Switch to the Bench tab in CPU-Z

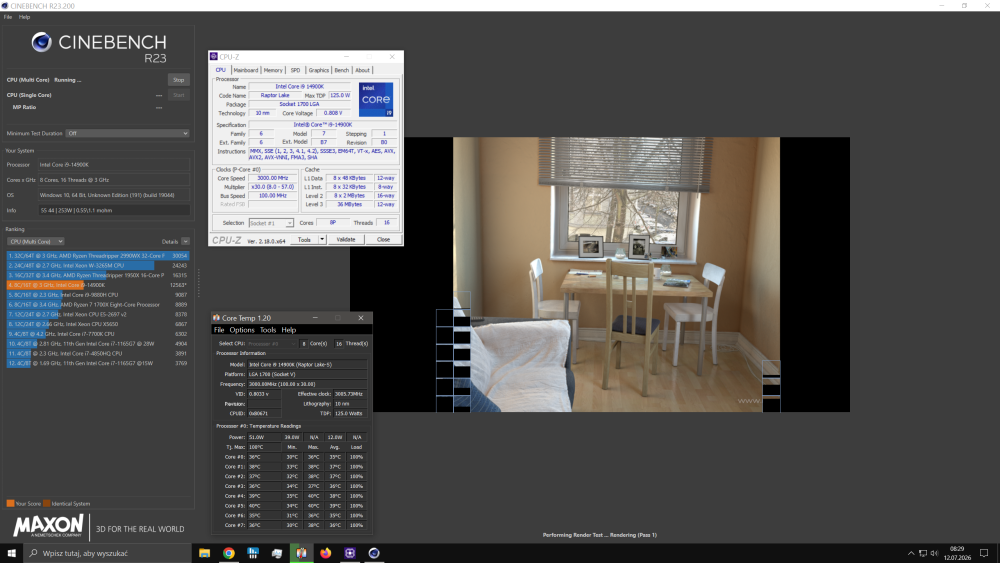[x=342, y=70]
